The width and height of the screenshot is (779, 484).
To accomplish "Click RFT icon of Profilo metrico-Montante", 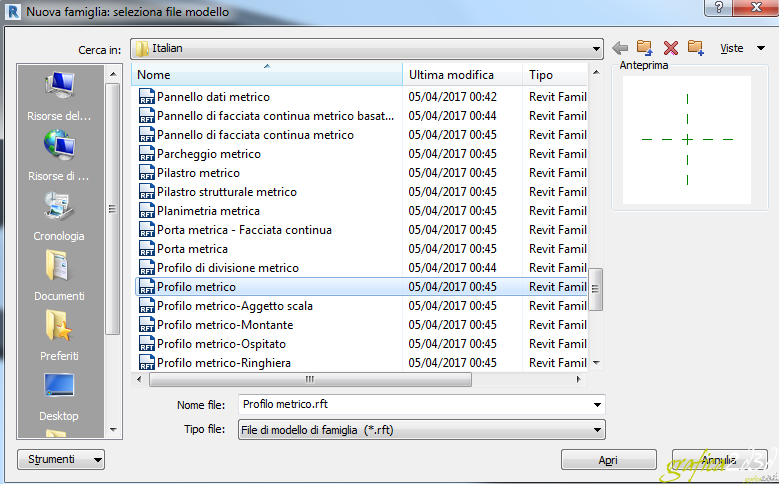I will coord(147,324).
